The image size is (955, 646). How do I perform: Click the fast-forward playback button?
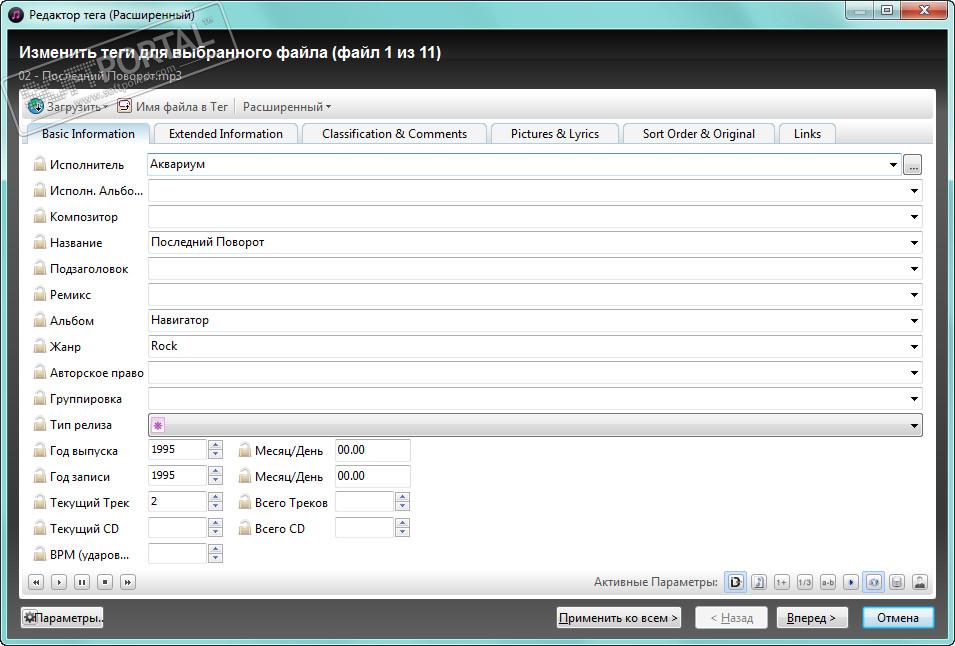tap(128, 582)
